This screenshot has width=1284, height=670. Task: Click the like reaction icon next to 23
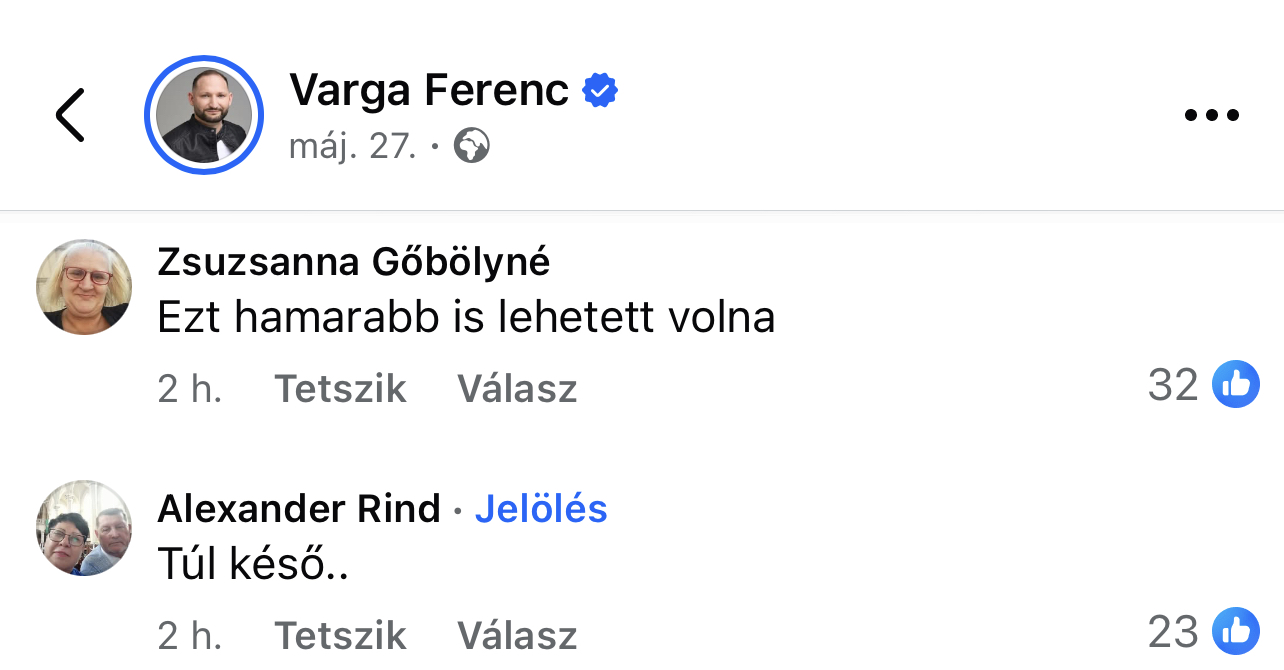[x=1236, y=632]
